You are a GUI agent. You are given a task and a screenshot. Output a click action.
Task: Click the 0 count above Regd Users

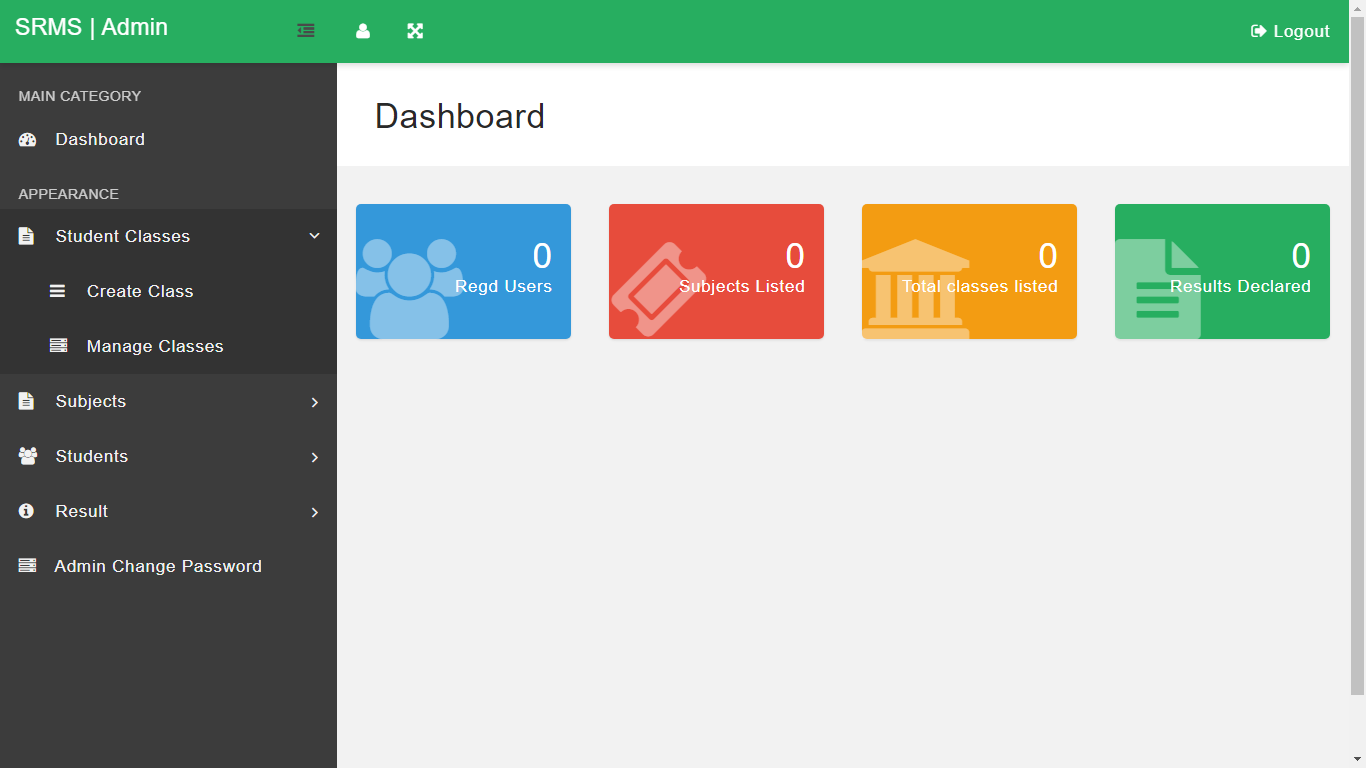[542, 256]
